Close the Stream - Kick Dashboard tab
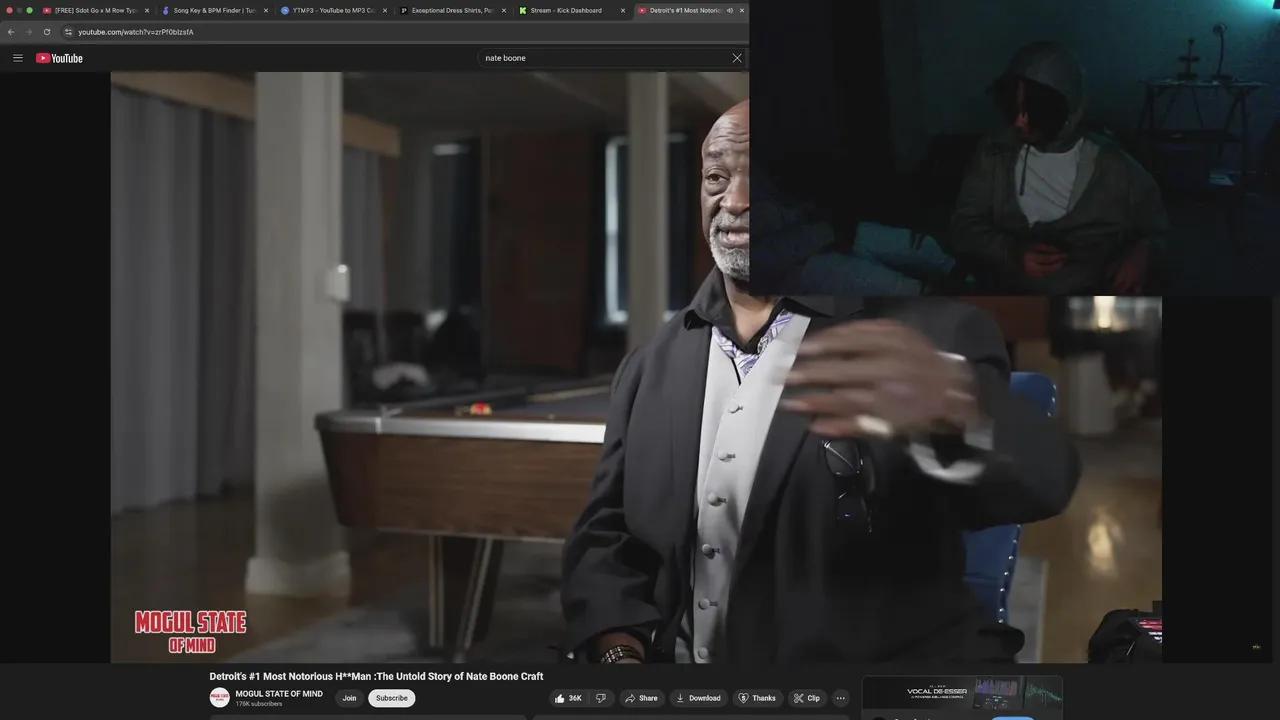 pos(623,10)
